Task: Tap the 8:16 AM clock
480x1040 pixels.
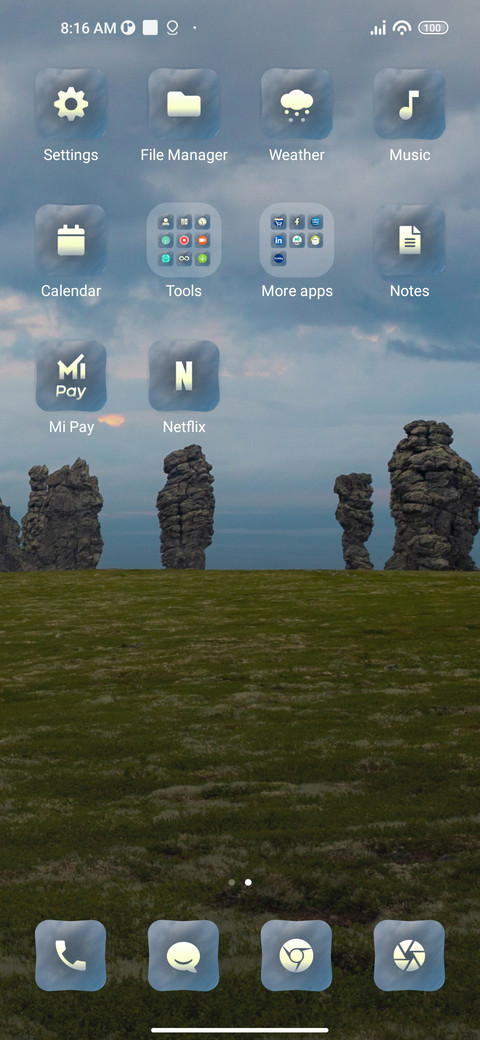Action: tap(88, 28)
